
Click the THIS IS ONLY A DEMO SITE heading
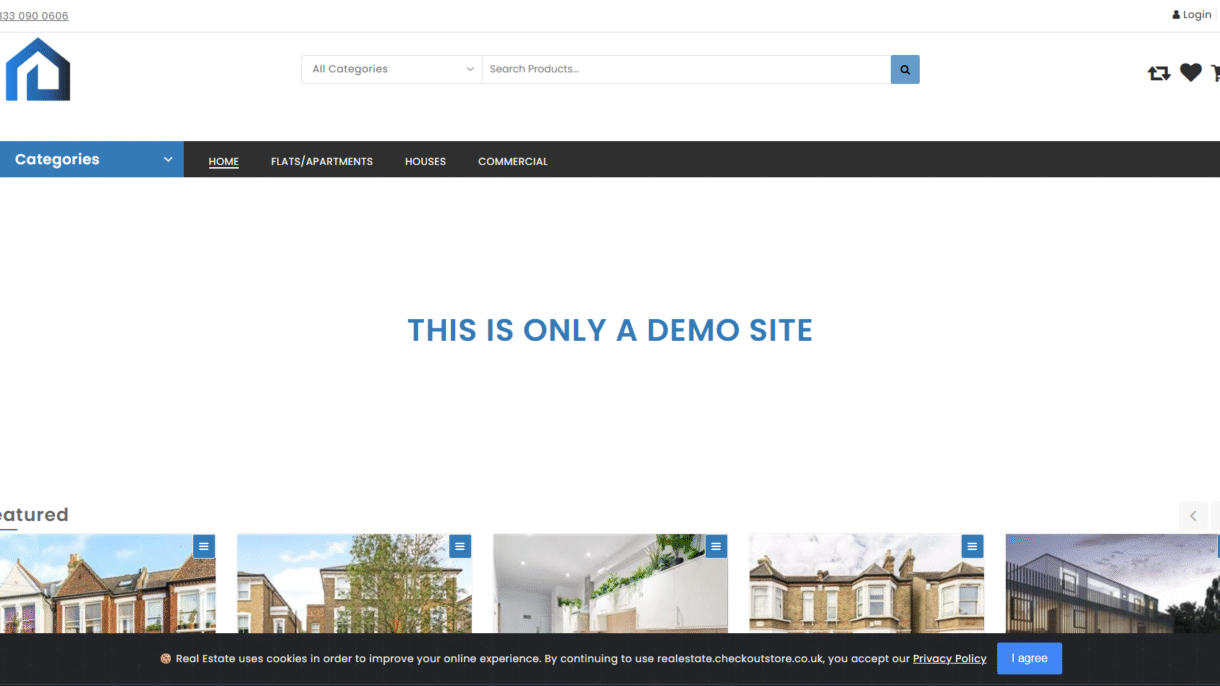point(610,330)
